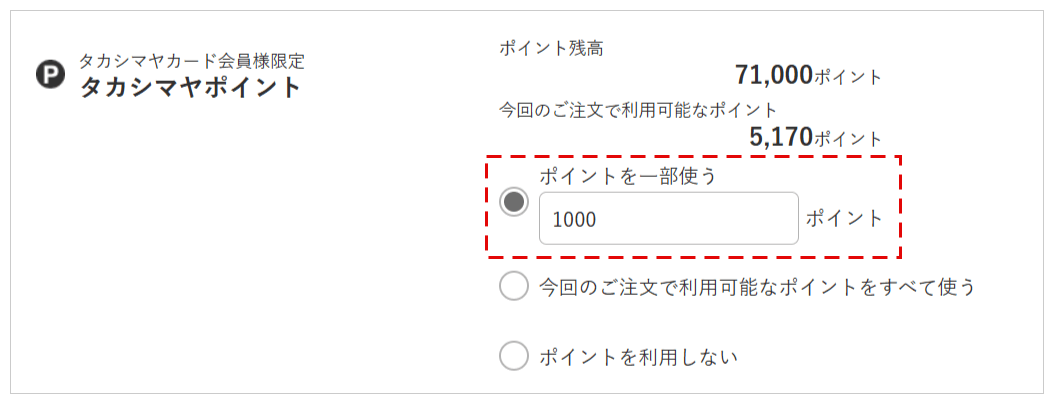Click the 5,170 available points value
The image size is (1055, 405).
click(781, 137)
